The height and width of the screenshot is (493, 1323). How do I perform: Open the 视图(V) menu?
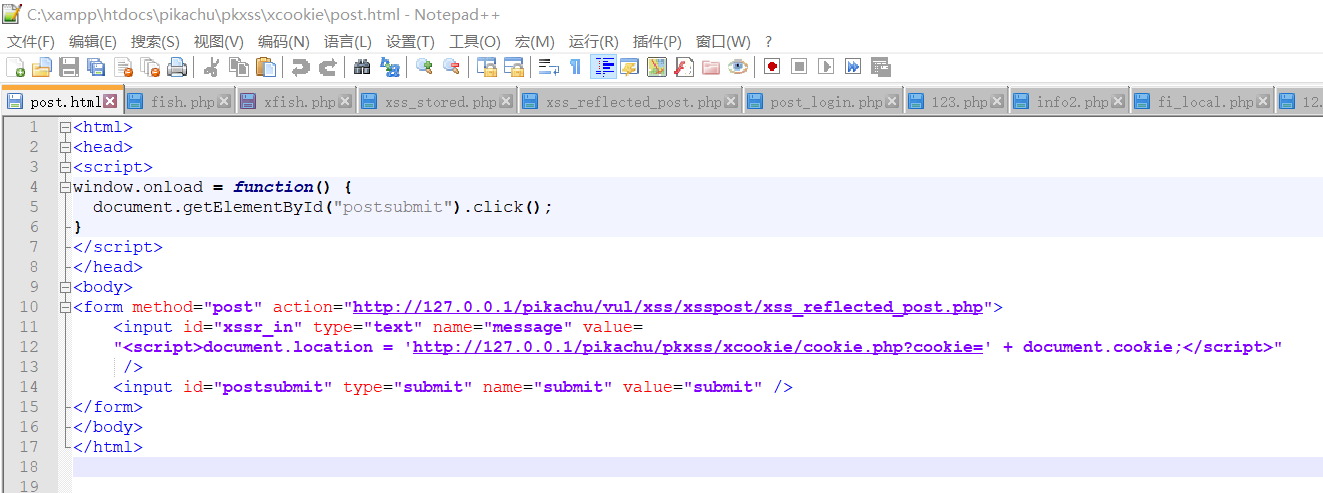click(218, 41)
